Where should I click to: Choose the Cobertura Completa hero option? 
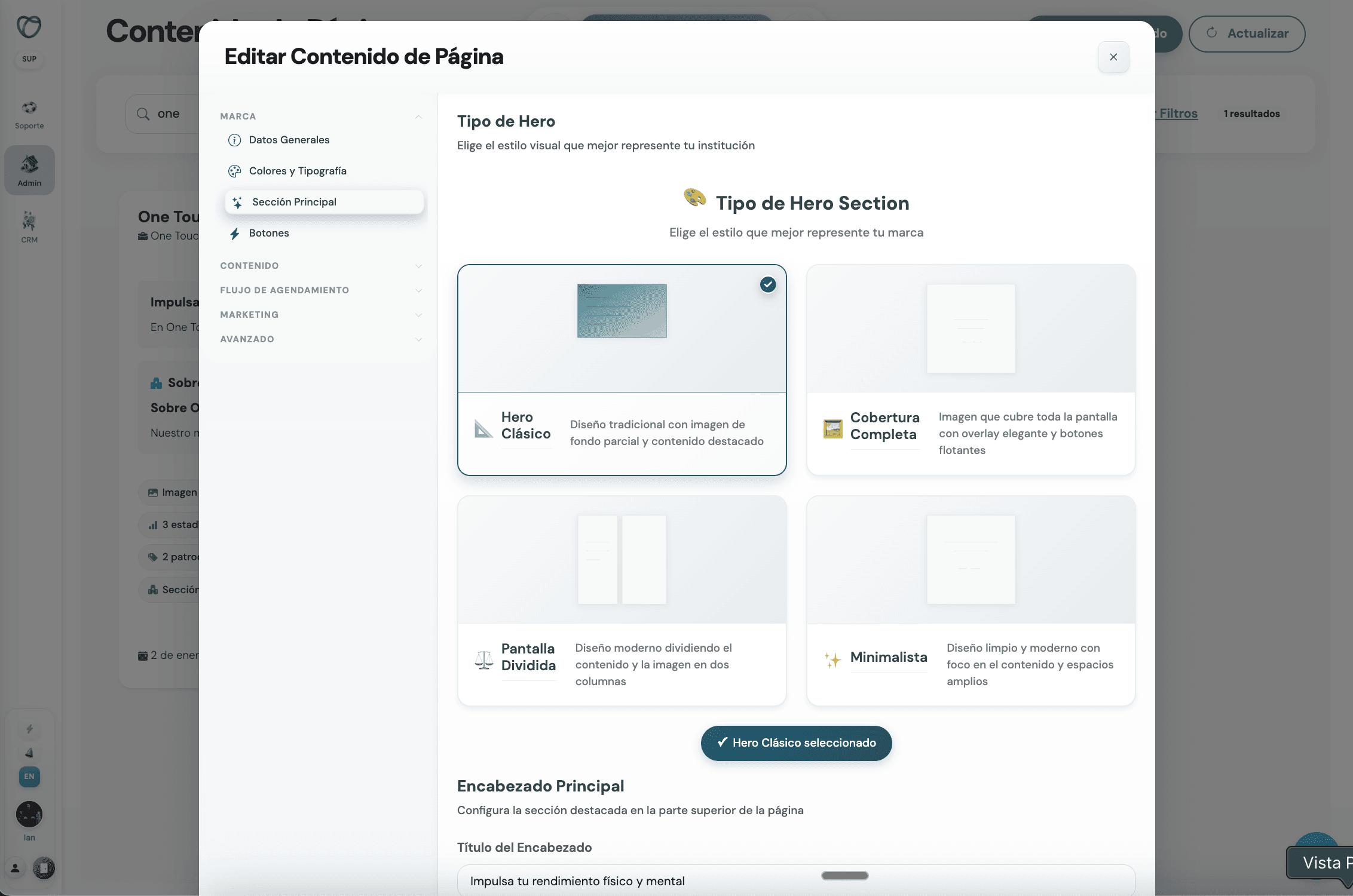point(971,370)
